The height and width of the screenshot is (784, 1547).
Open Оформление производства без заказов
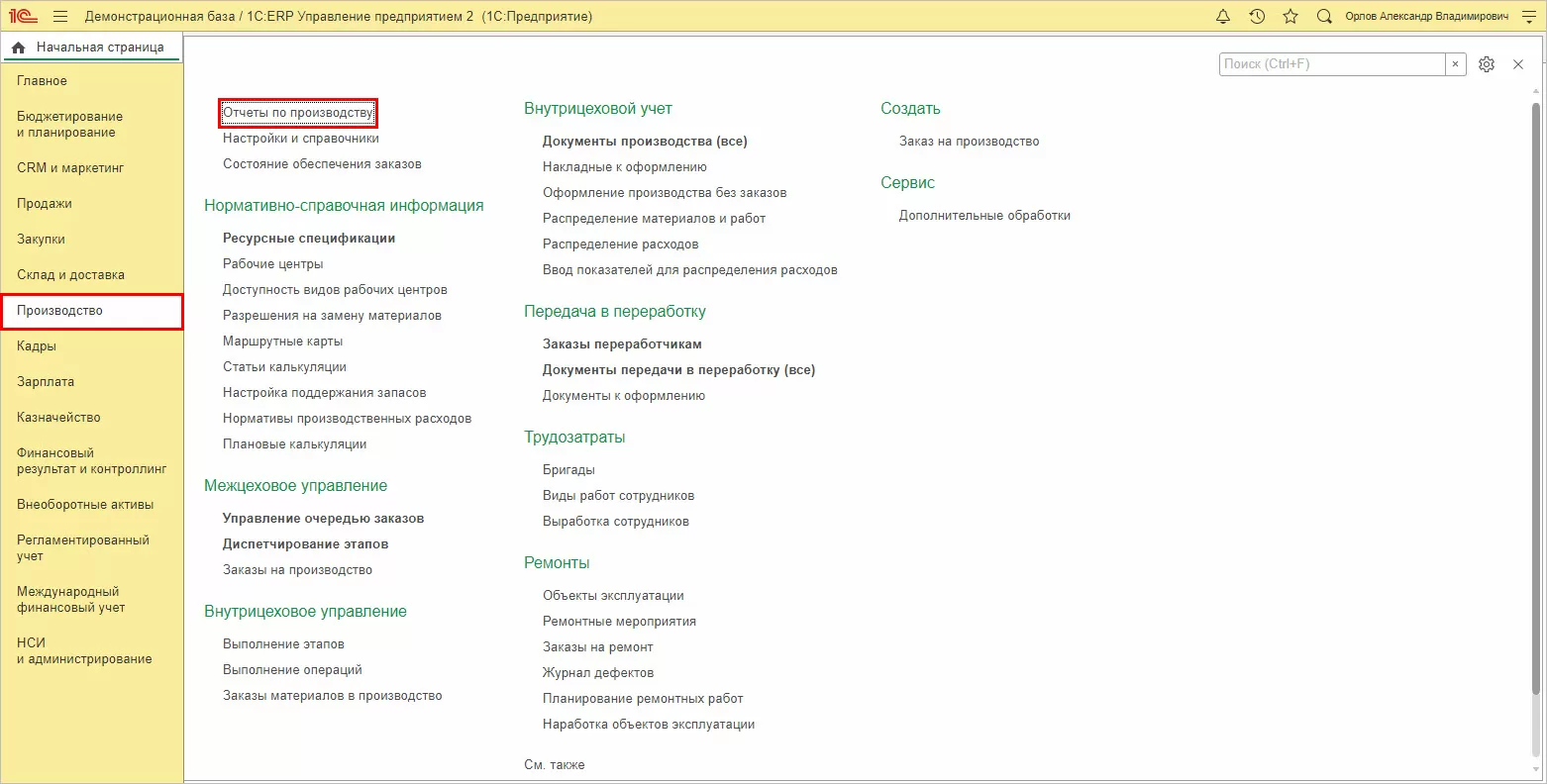(665, 193)
